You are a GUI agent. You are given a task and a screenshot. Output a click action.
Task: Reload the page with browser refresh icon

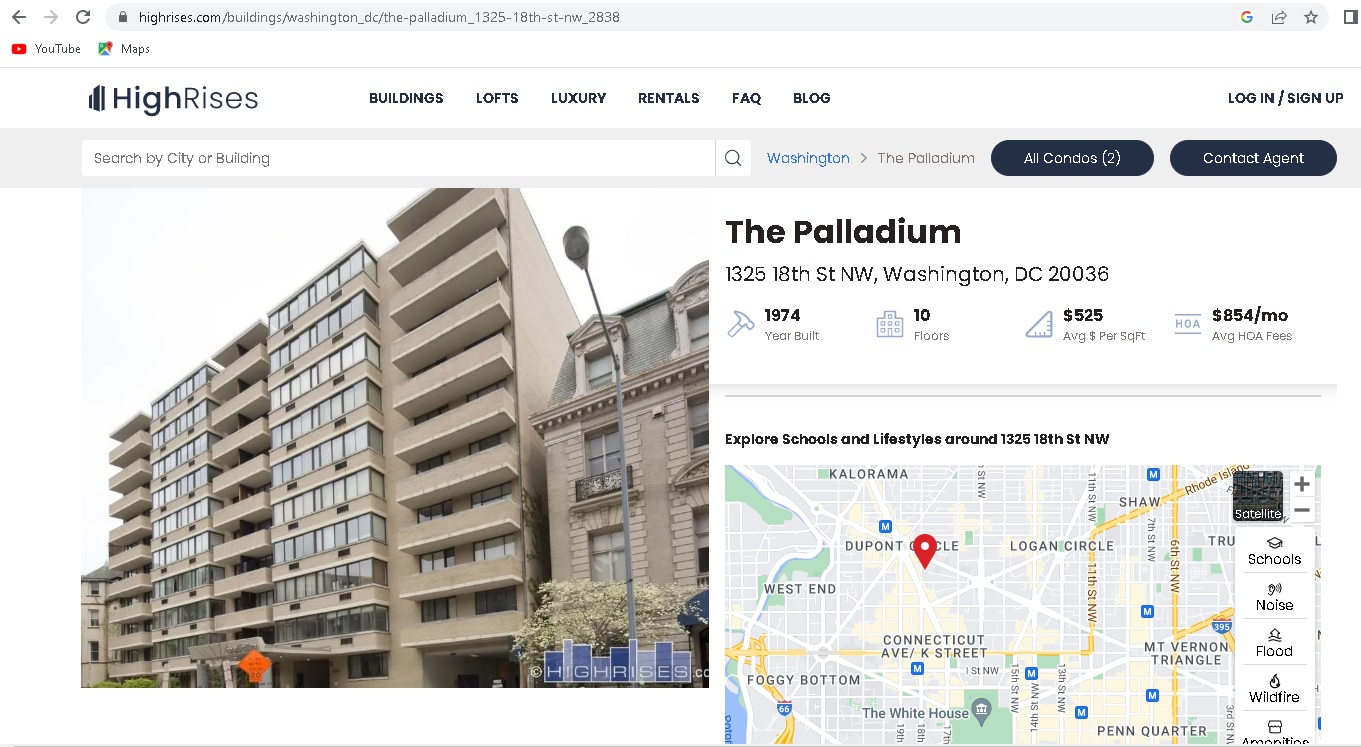coord(83,17)
